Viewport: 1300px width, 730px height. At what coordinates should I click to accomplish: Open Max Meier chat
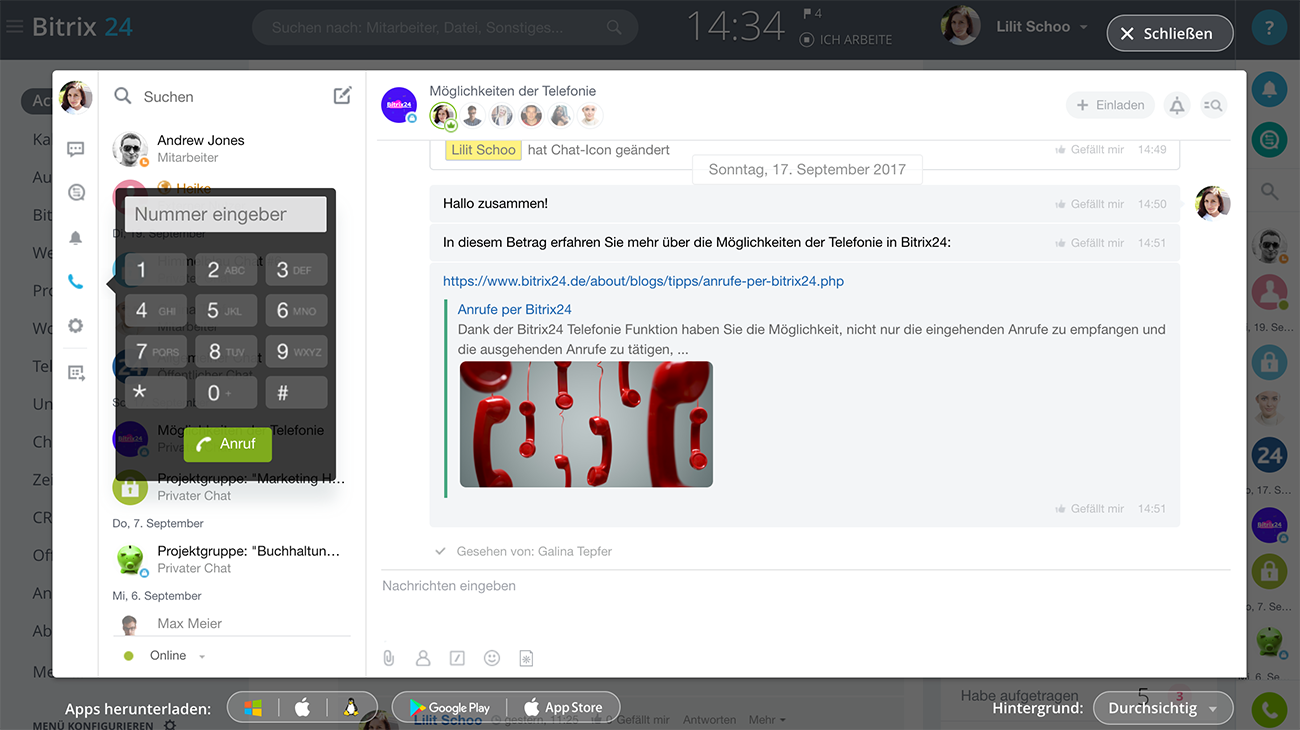(x=231, y=624)
